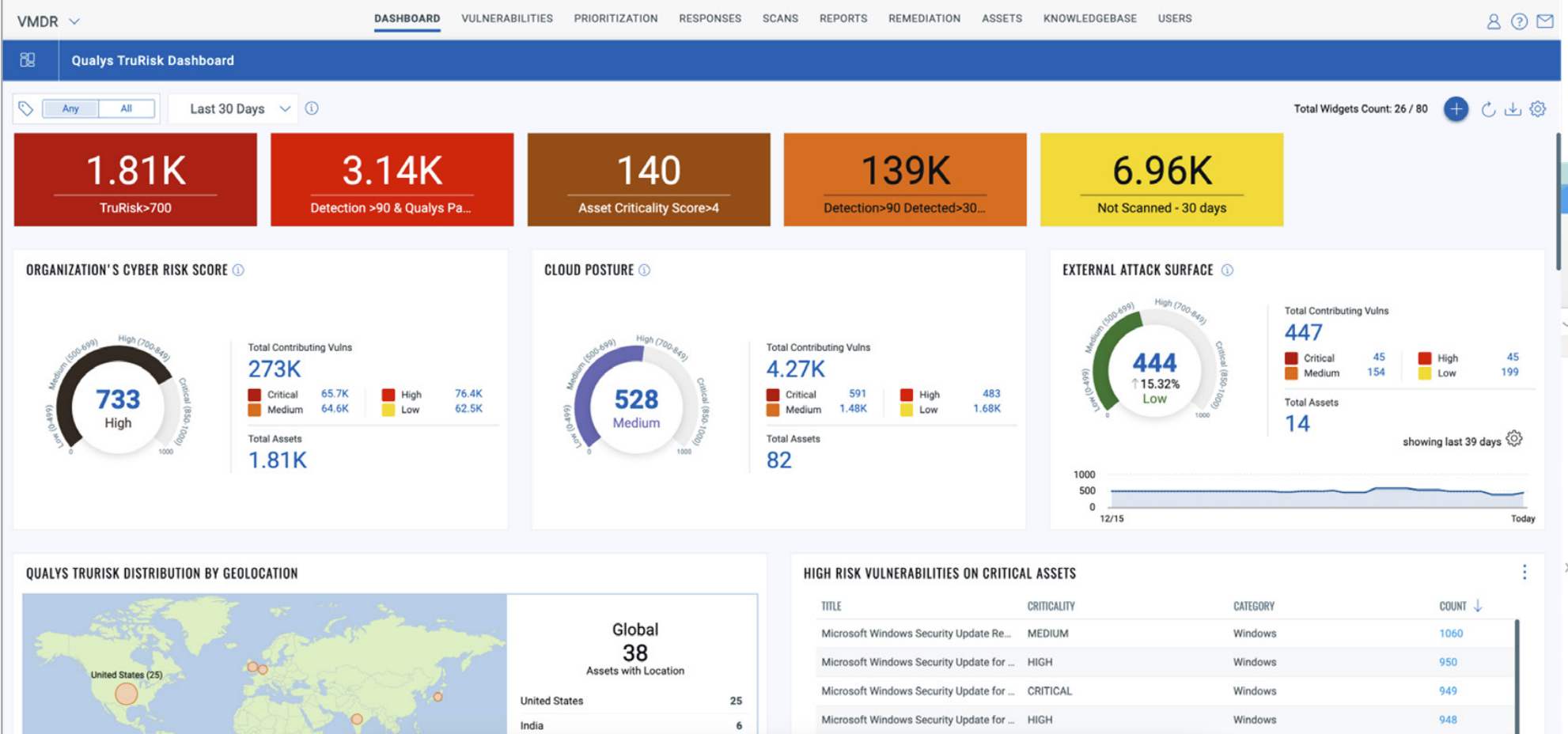Click the Title column header
This screenshot has height=734, width=1568.
(831, 606)
